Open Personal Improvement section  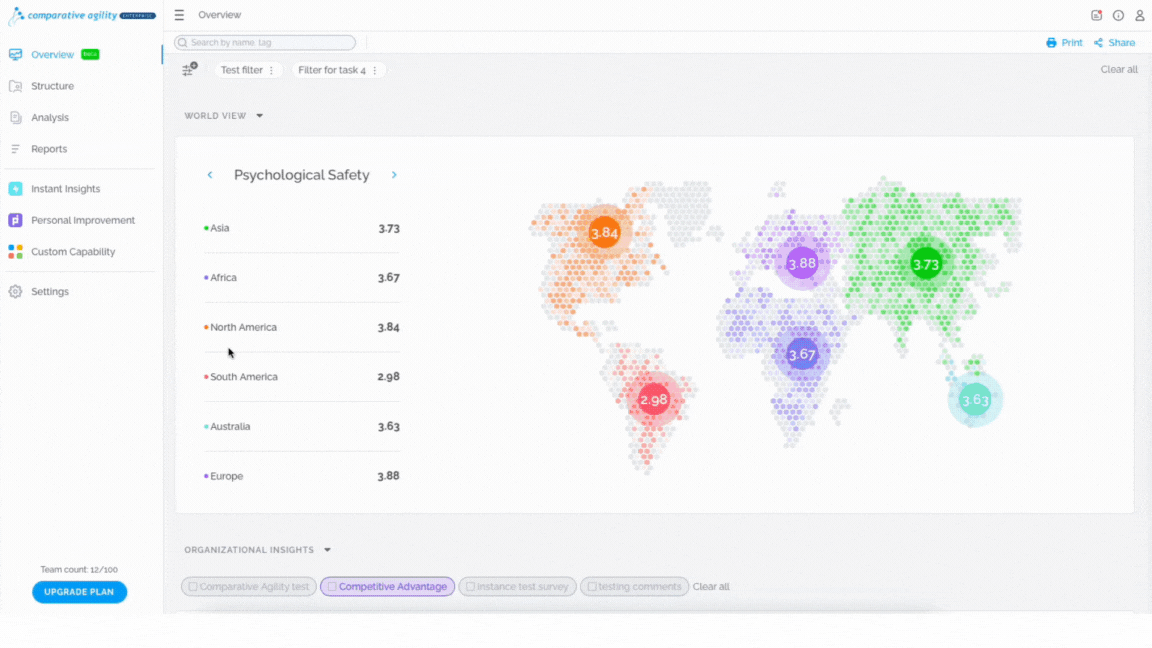(x=82, y=220)
